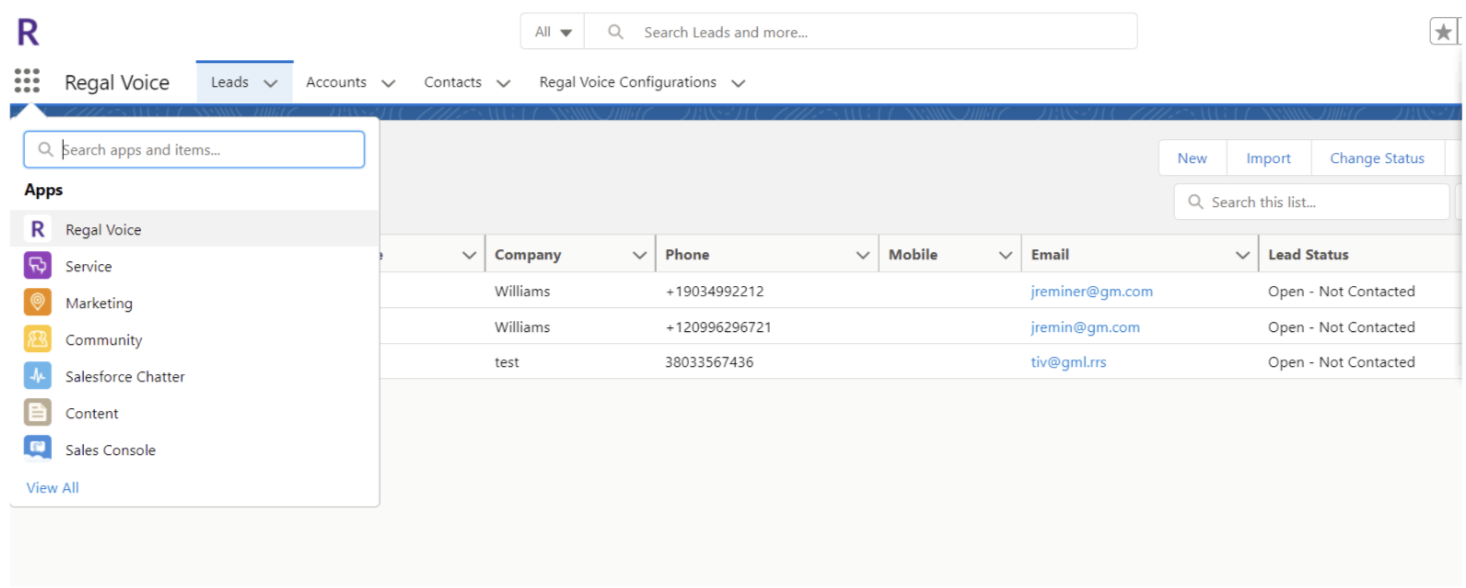Click the Service app icon

(38, 266)
